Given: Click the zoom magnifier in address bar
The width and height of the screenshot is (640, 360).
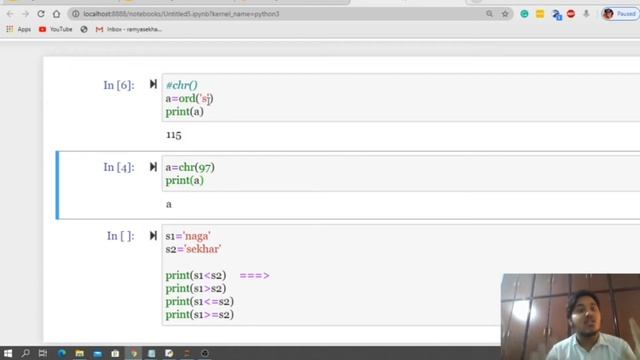Looking at the screenshot, I should pos(489,14).
